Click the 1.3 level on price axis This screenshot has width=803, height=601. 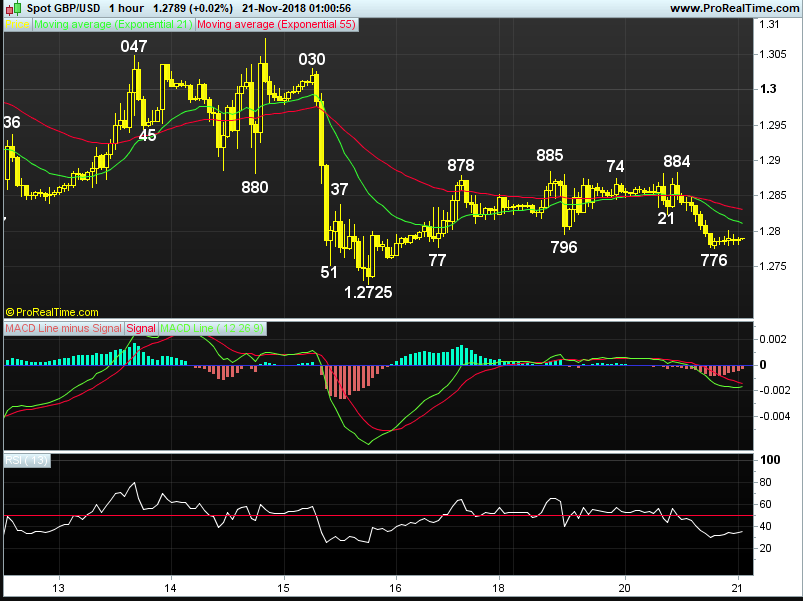point(768,90)
